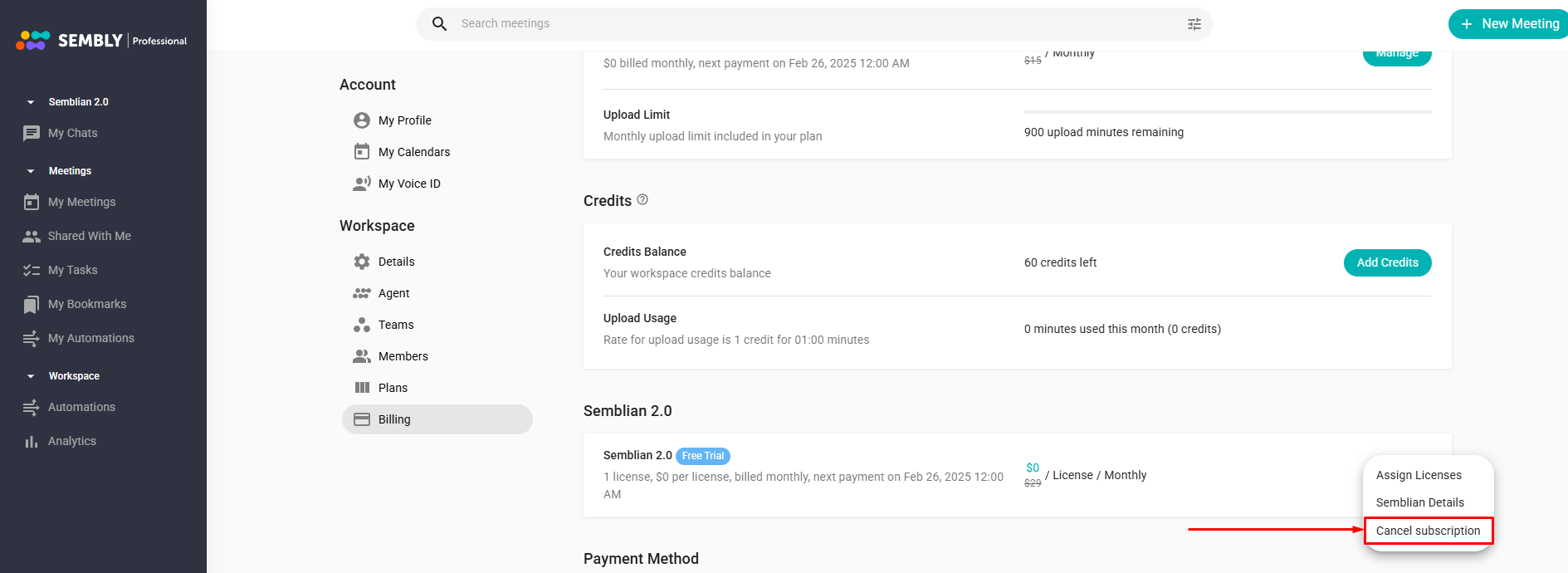This screenshot has height=573, width=1568.
Task: Collapse the Meetings sidebar section
Action: pyautogui.click(x=31, y=171)
